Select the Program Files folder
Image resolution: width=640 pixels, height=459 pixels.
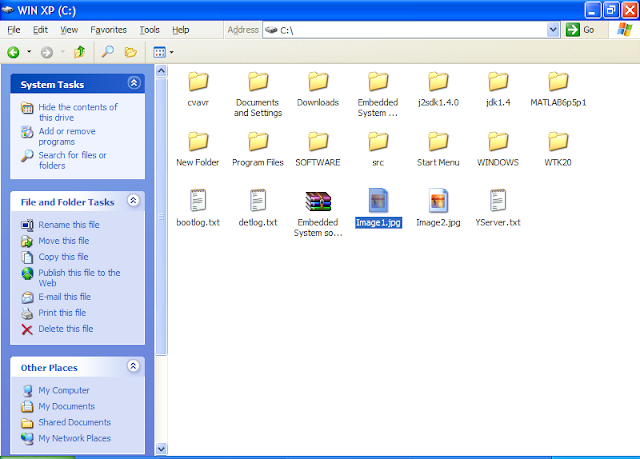click(x=258, y=149)
